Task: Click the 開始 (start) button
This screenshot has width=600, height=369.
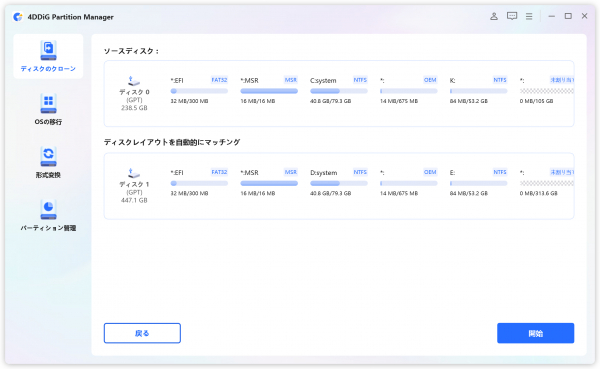Action: coord(535,333)
